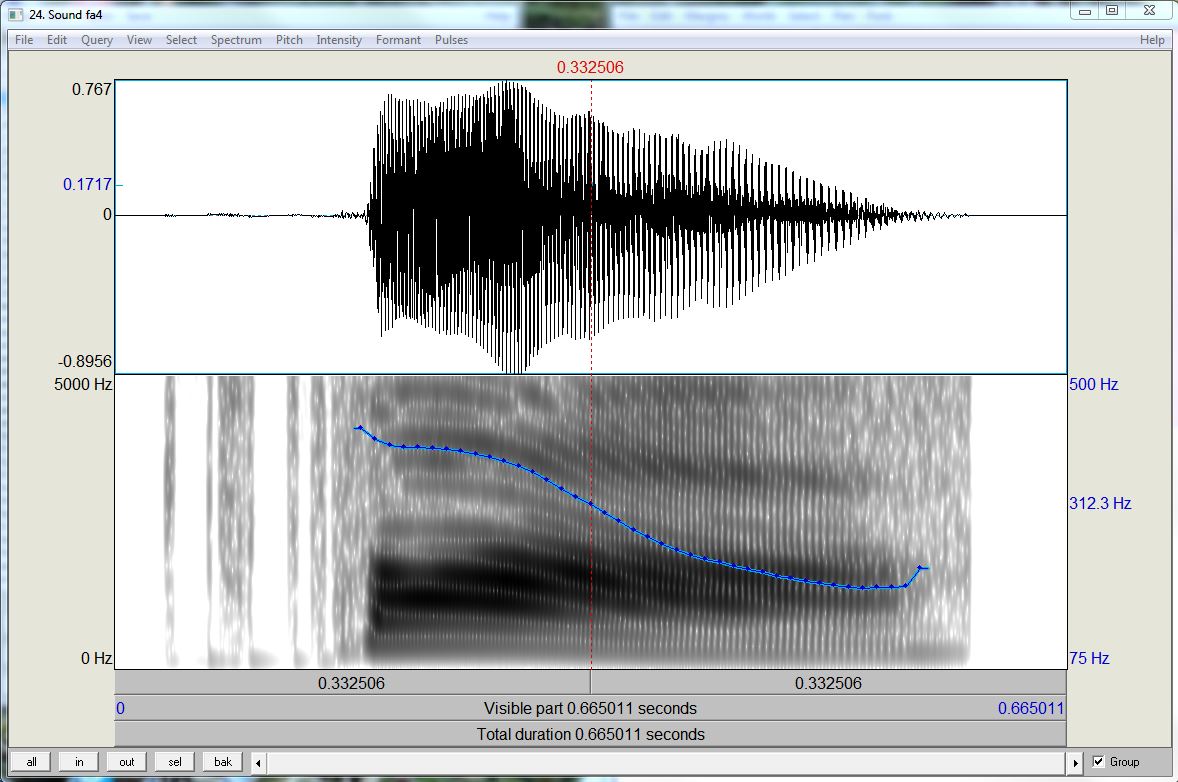This screenshot has width=1178, height=782.
Task: Click the red cursor time 0.332506 label
Action: (590, 68)
